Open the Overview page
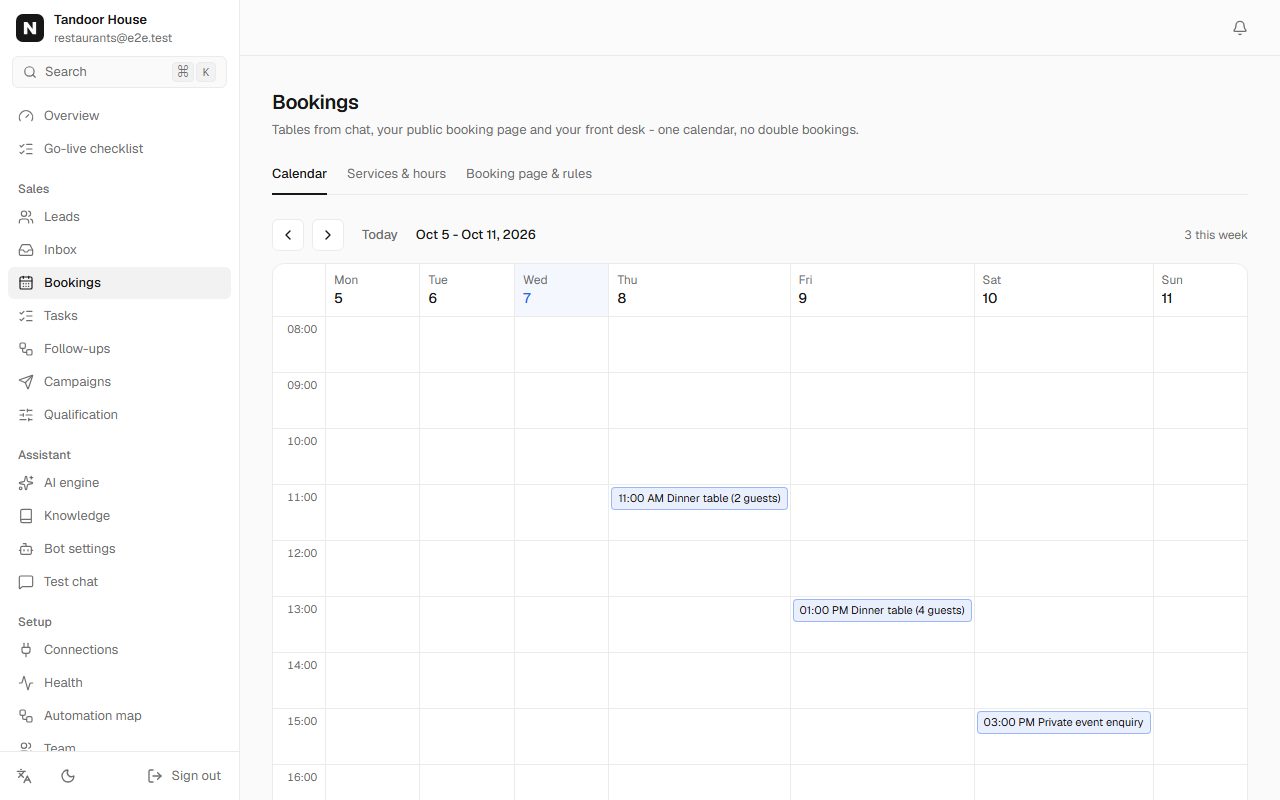The height and width of the screenshot is (800, 1280). click(x=119, y=116)
